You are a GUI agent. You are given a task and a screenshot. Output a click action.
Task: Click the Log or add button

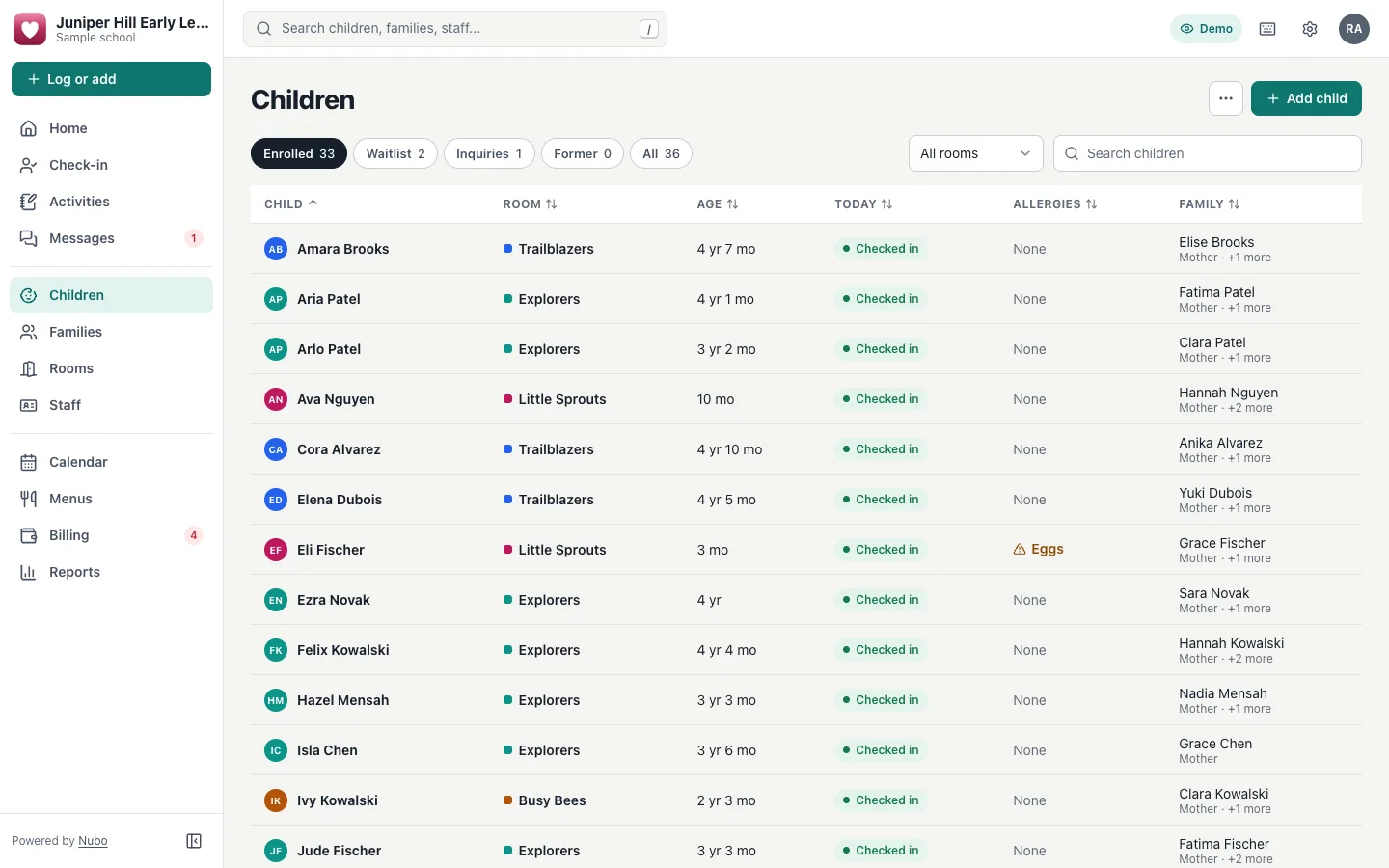click(111, 79)
